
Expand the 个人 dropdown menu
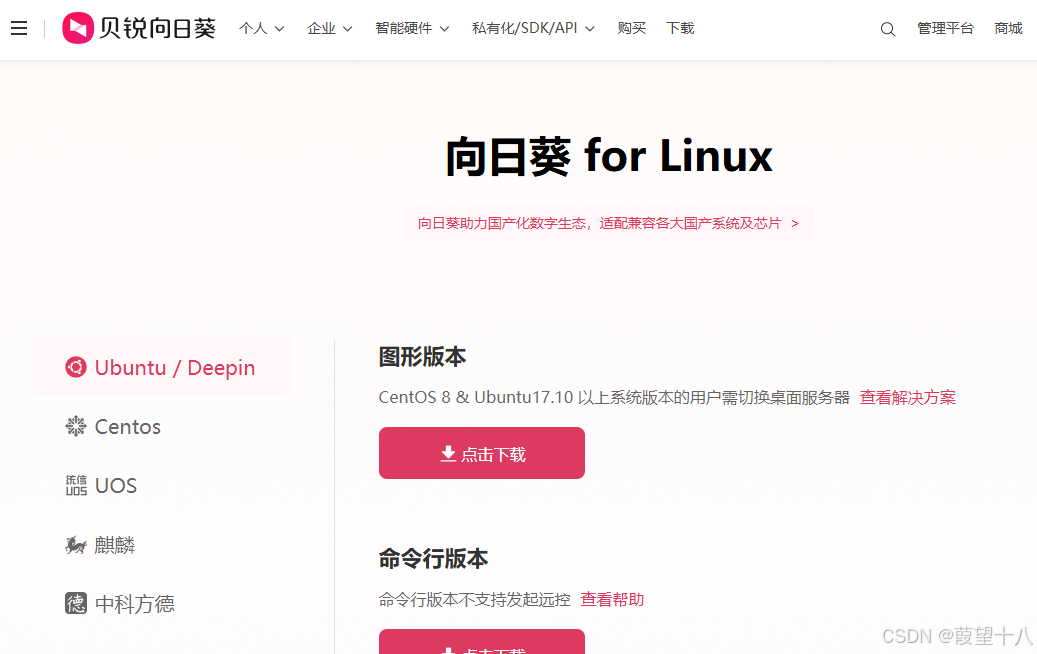click(x=261, y=28)
